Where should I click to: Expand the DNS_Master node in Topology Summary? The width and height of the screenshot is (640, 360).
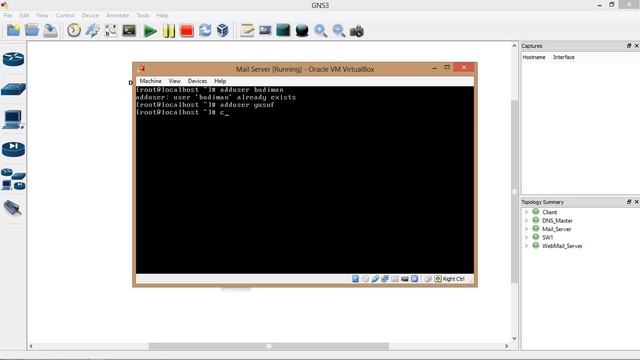(527, 220)
